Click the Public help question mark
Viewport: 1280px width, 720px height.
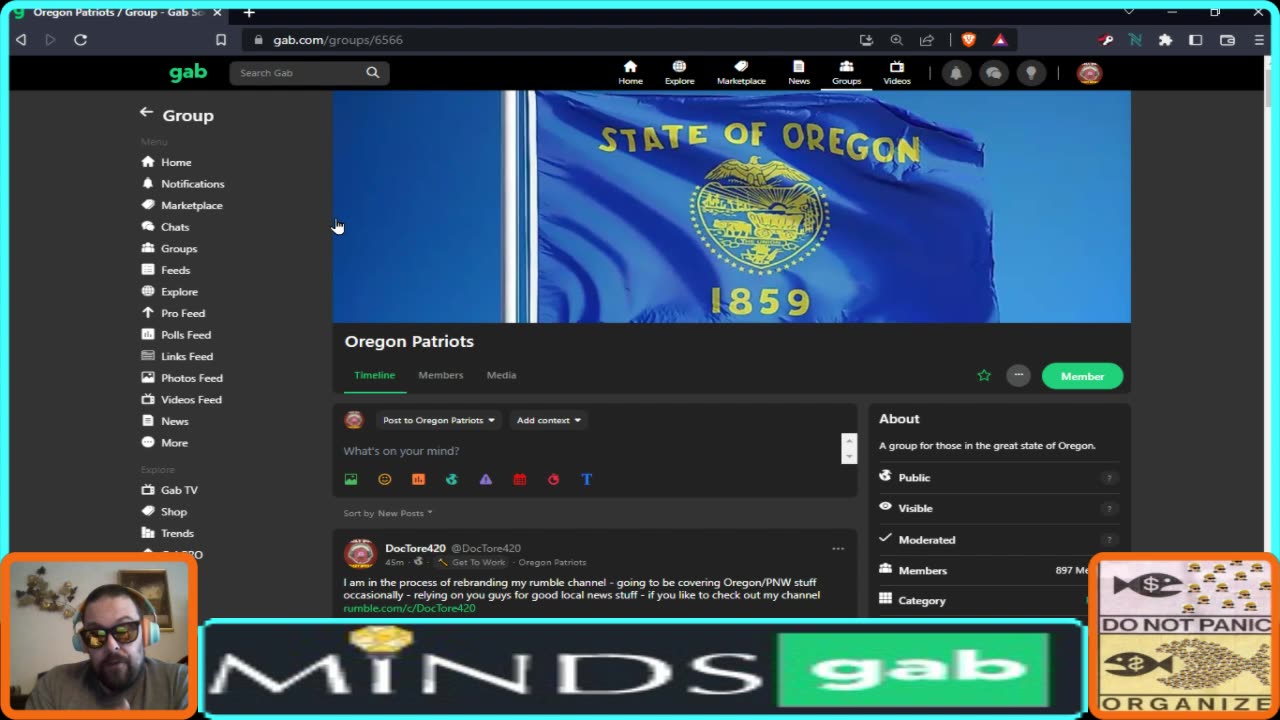pyautogui.click(x=1108, y=478)
